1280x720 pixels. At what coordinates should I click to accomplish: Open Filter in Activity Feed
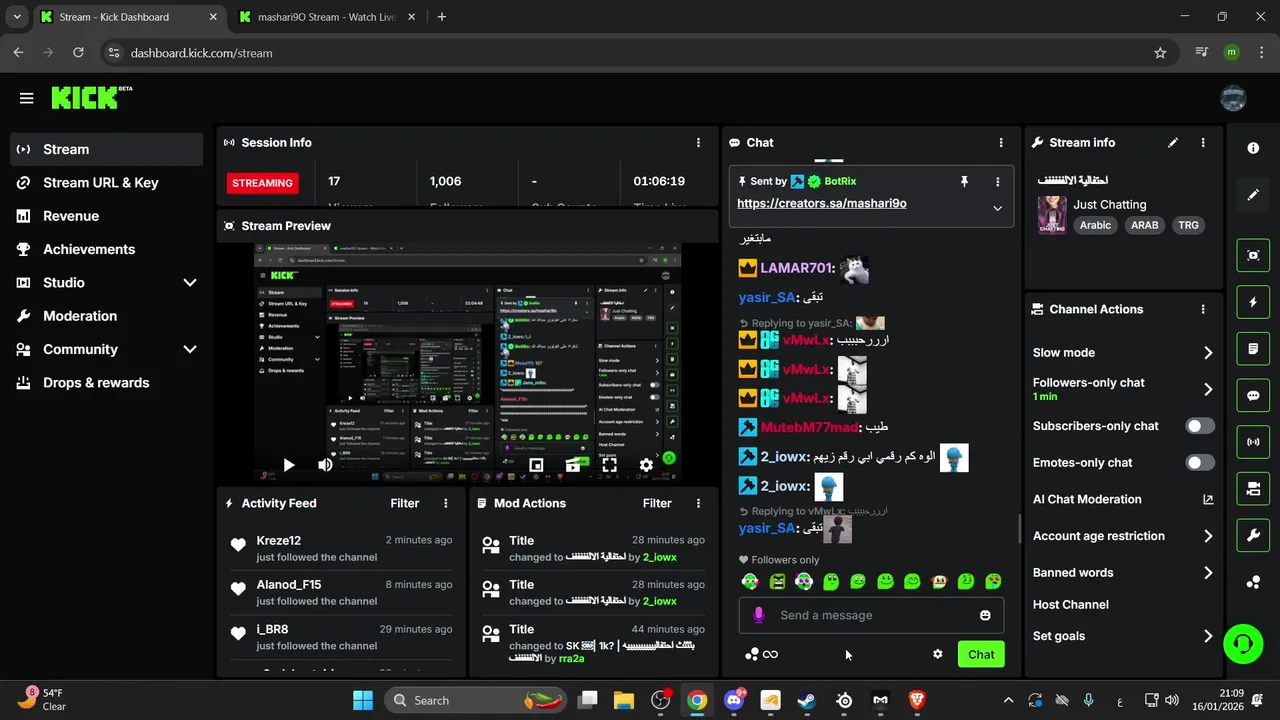point(405,503)
